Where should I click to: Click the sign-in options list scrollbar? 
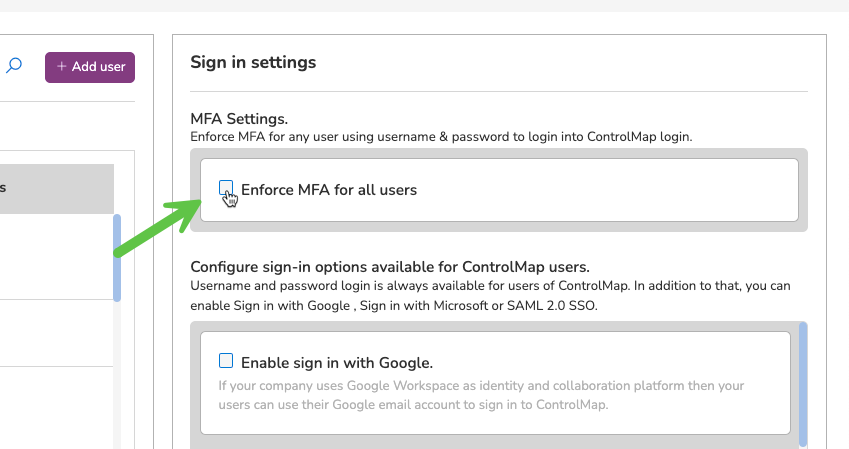(x=803, y=385)
